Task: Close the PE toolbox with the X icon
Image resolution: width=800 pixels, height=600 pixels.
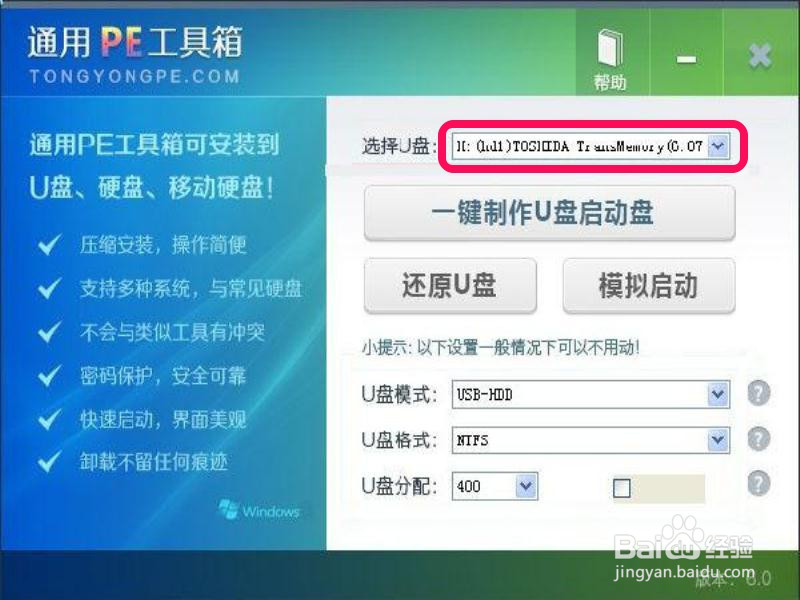Action: point(760,56)
